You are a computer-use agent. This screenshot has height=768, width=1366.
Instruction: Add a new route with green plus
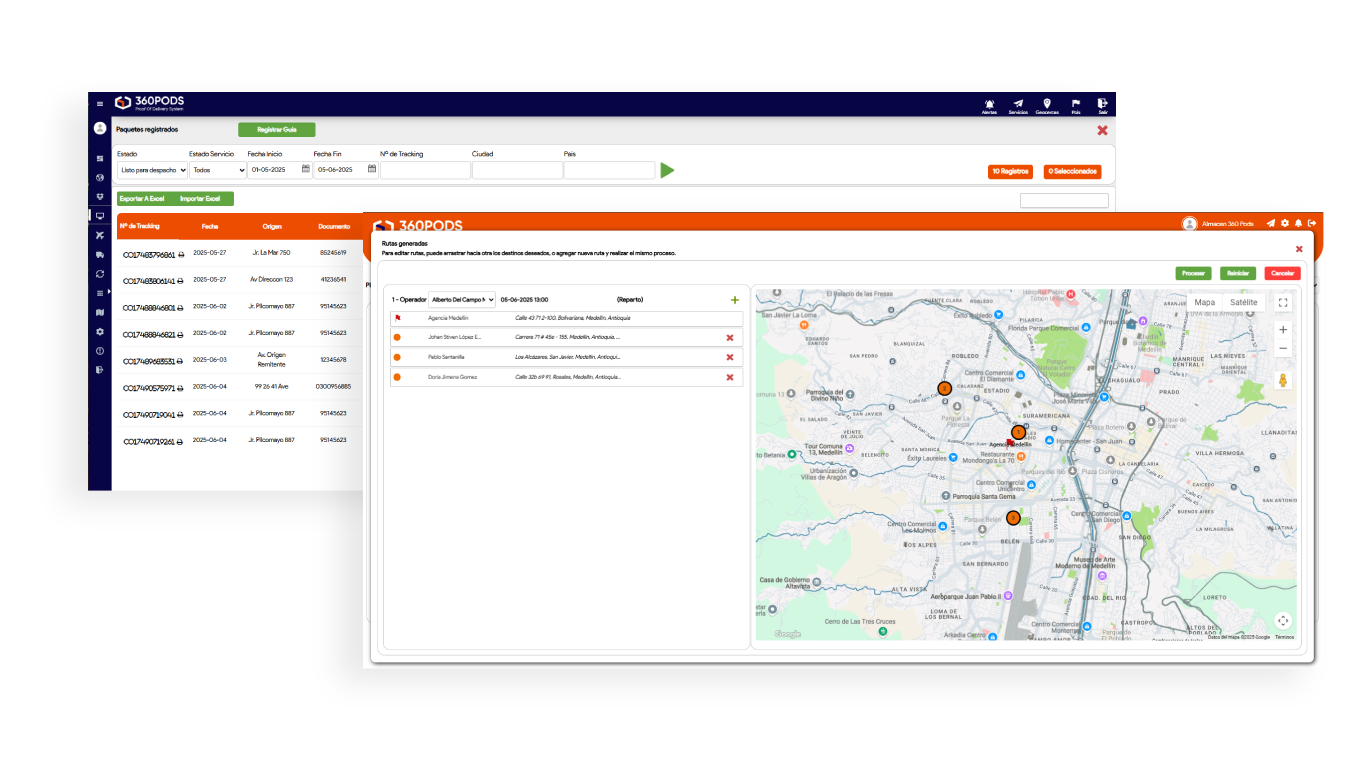[735, 300]
